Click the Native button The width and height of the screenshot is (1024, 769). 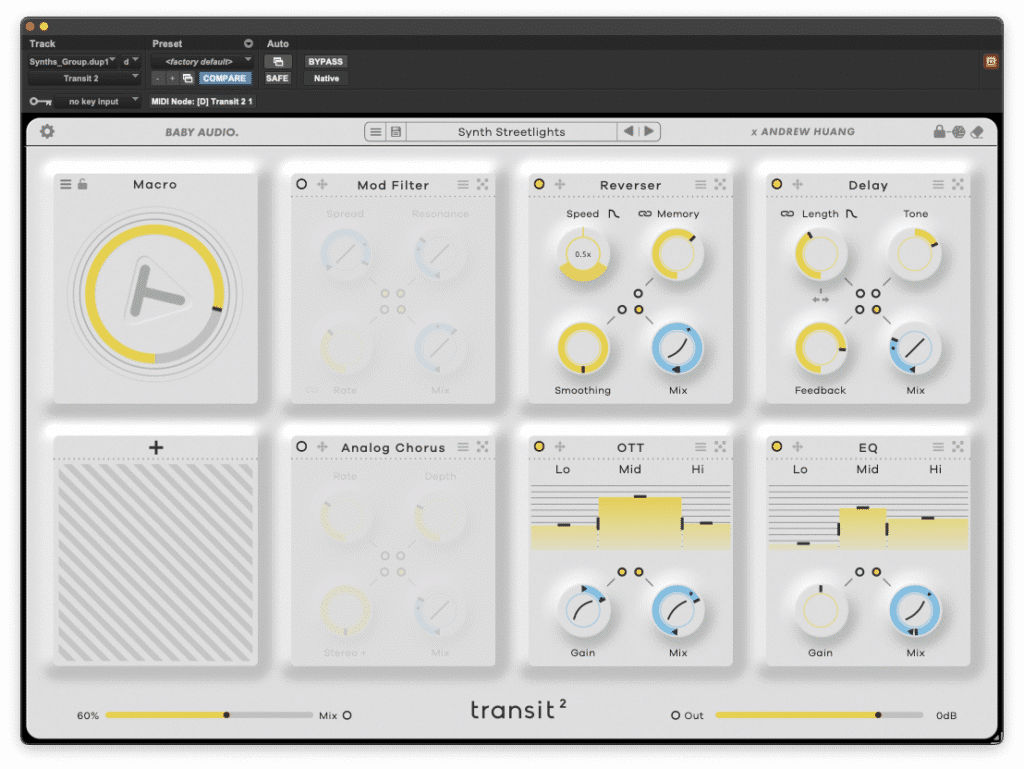point(326,78)
